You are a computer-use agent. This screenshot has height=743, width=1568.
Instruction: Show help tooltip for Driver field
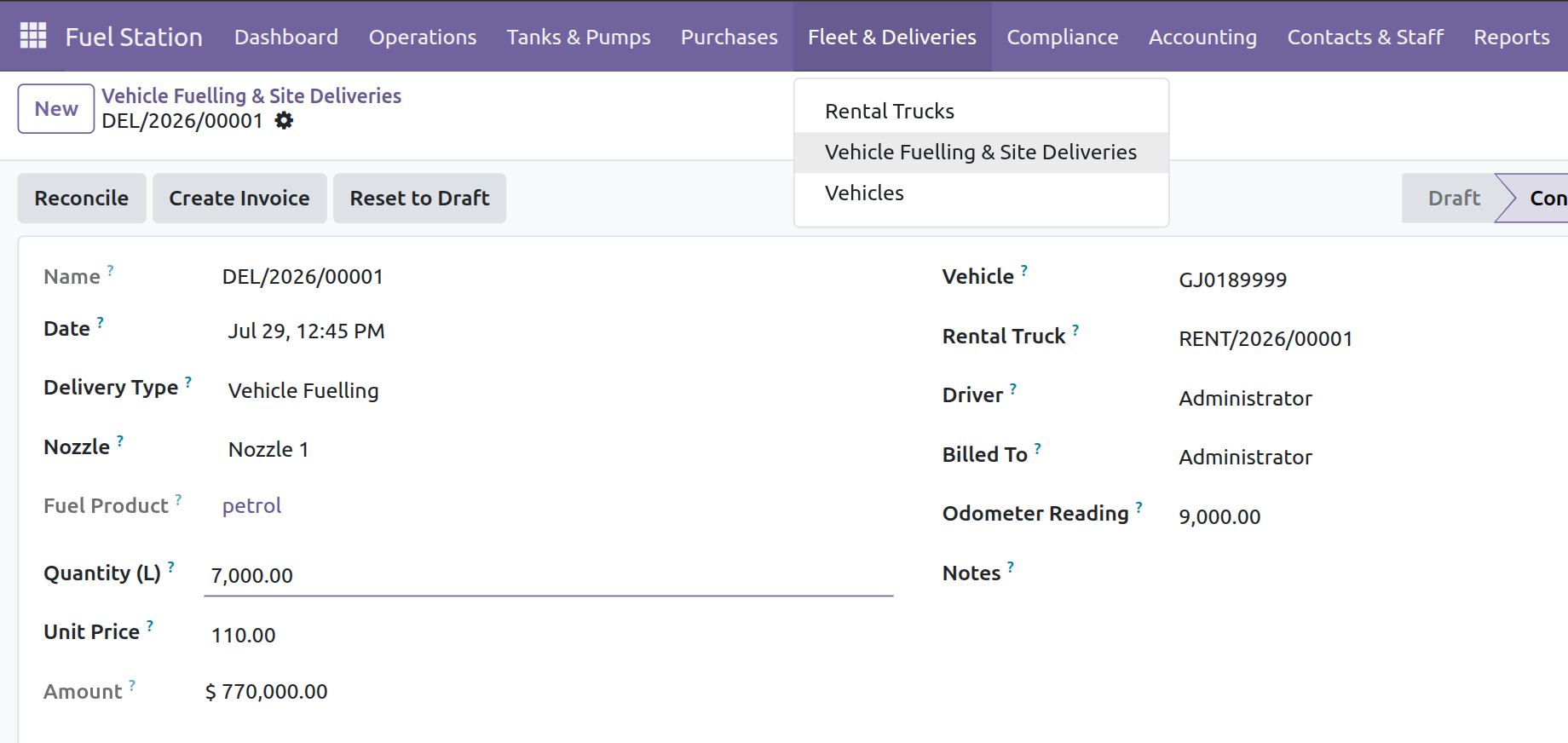tap(1013, 389)
